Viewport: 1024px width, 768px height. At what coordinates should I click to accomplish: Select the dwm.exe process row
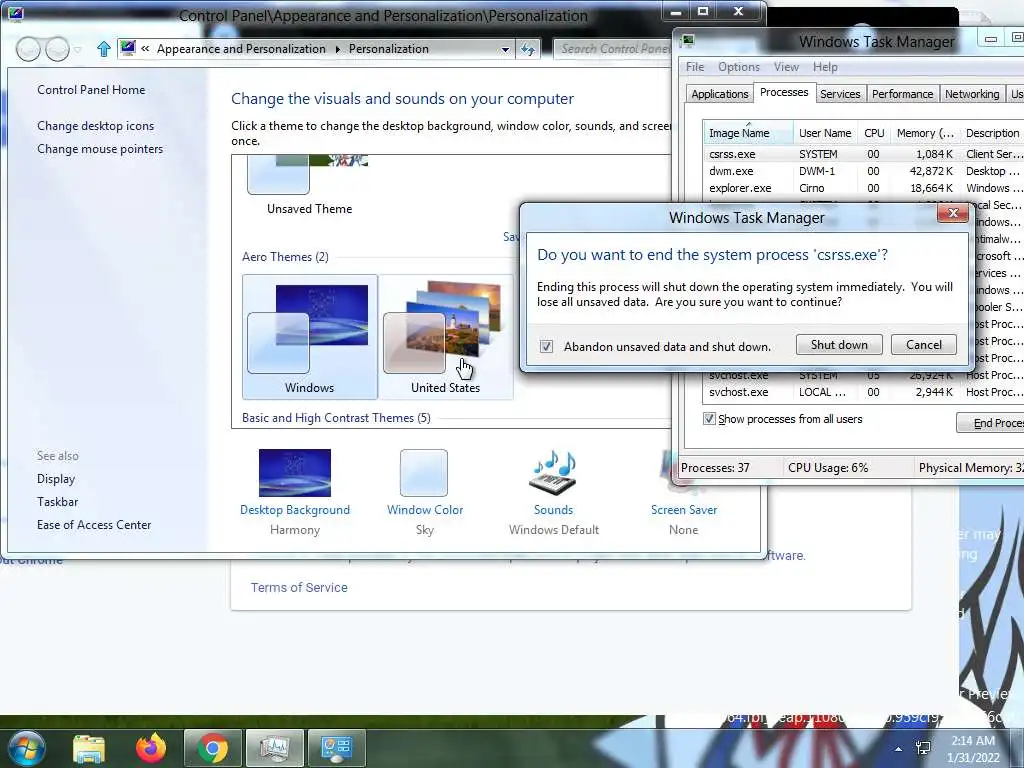pyautogui.click(x=863, y=171)
